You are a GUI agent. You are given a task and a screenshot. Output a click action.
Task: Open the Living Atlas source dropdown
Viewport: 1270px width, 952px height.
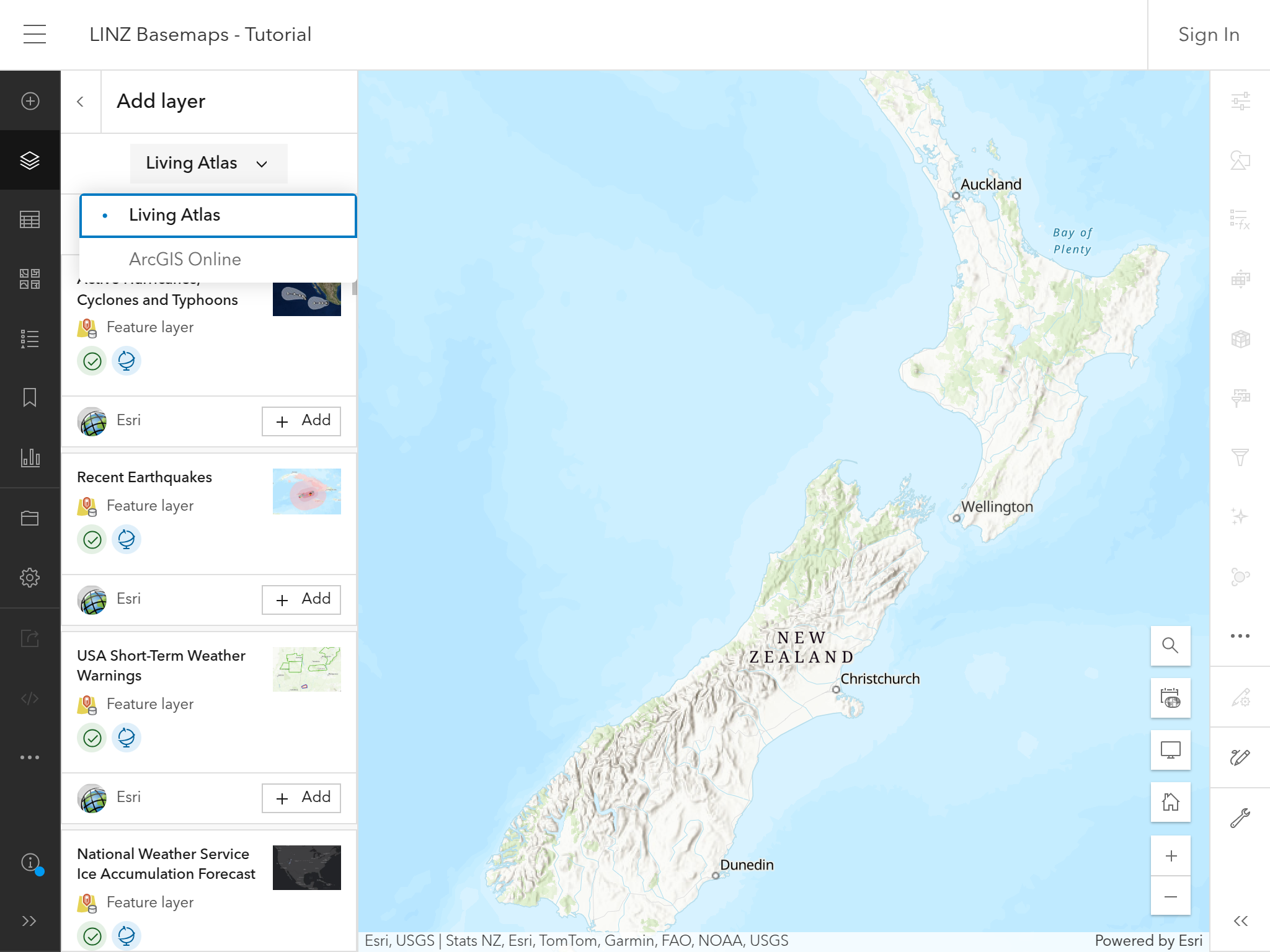[x=208, y=163]
